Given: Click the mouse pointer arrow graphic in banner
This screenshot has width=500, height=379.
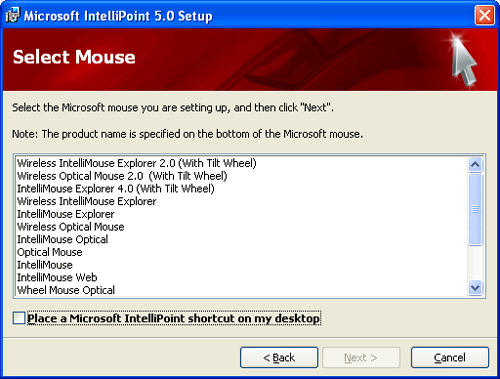Looking at the screenshot, I should 464,62.
